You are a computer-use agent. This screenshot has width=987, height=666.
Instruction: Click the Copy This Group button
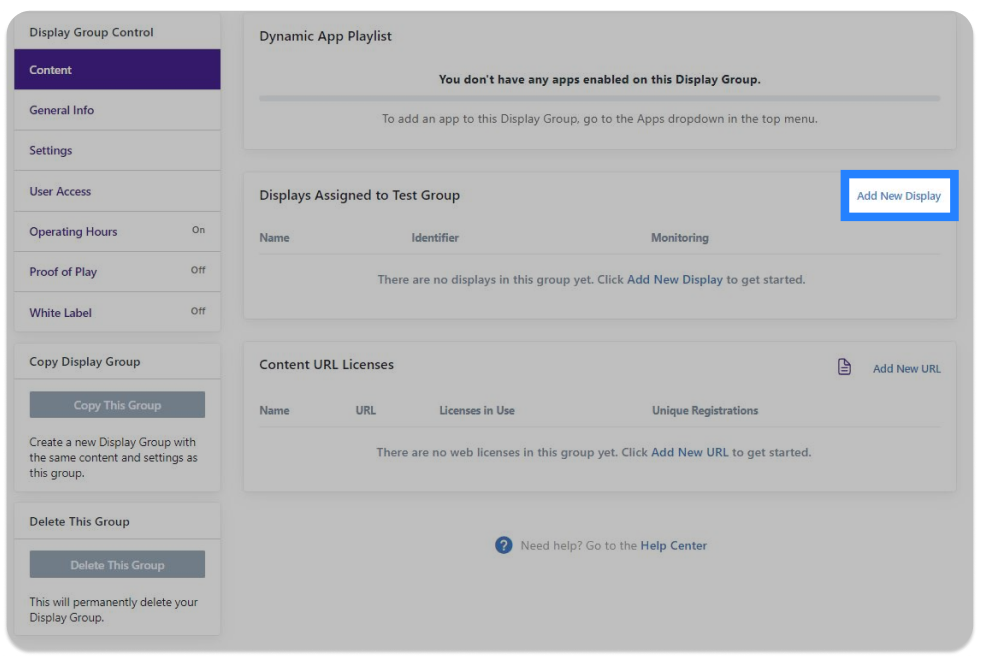click(117, 405)
